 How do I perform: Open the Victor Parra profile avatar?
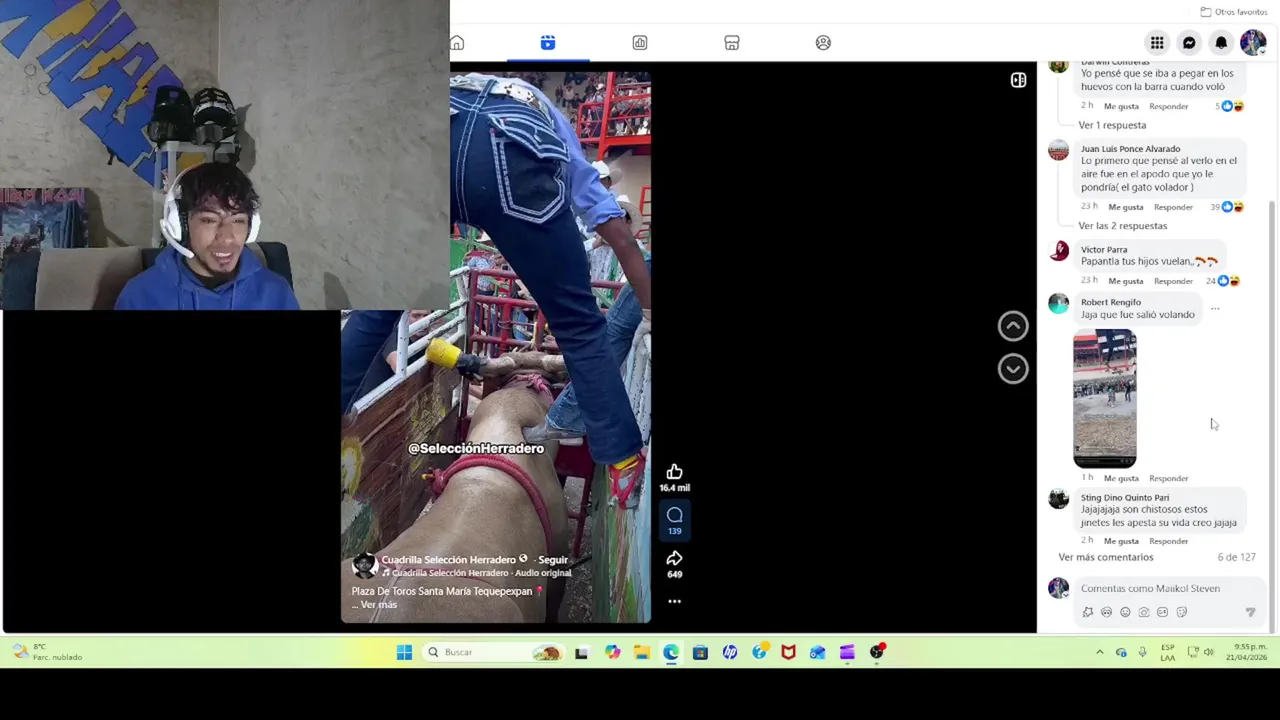(x=1059, y=251)
